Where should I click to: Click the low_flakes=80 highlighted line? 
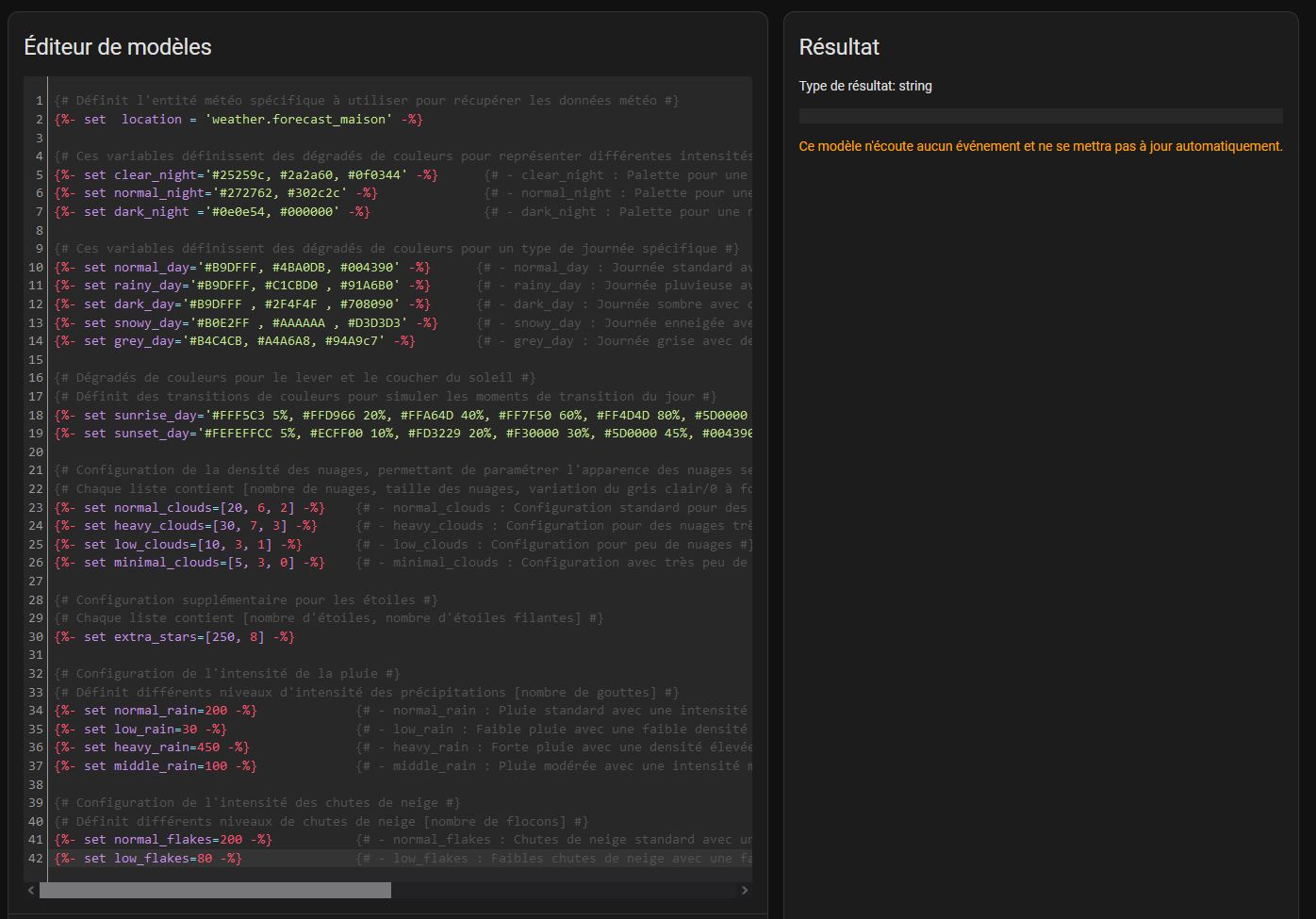click(403, 859)
